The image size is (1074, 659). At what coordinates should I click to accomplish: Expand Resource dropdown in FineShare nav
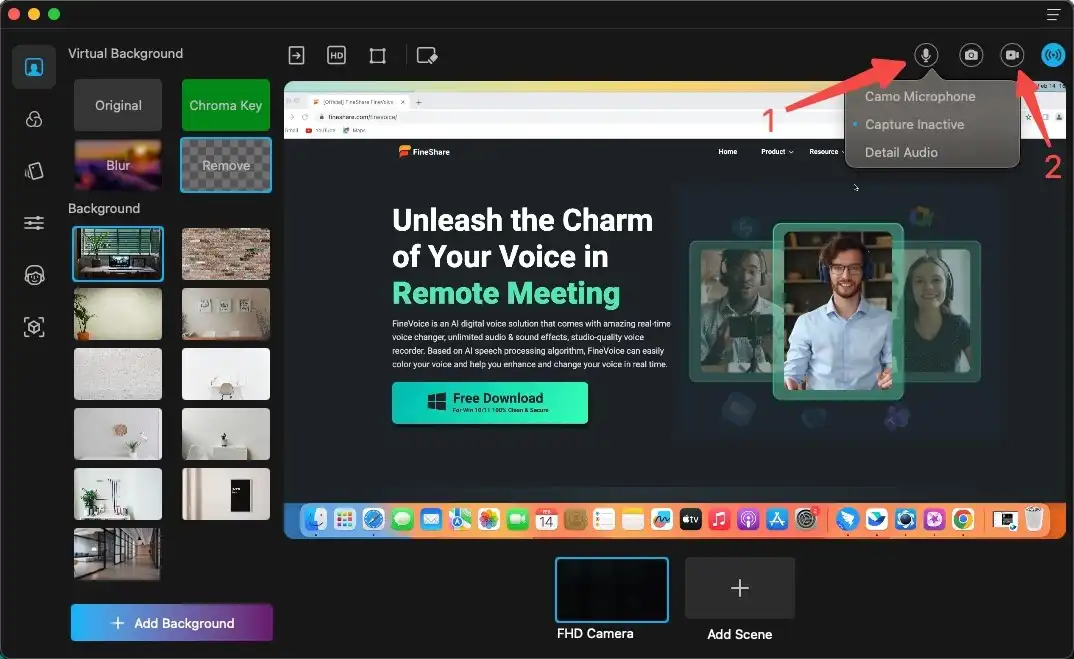[x=826, y=151]
